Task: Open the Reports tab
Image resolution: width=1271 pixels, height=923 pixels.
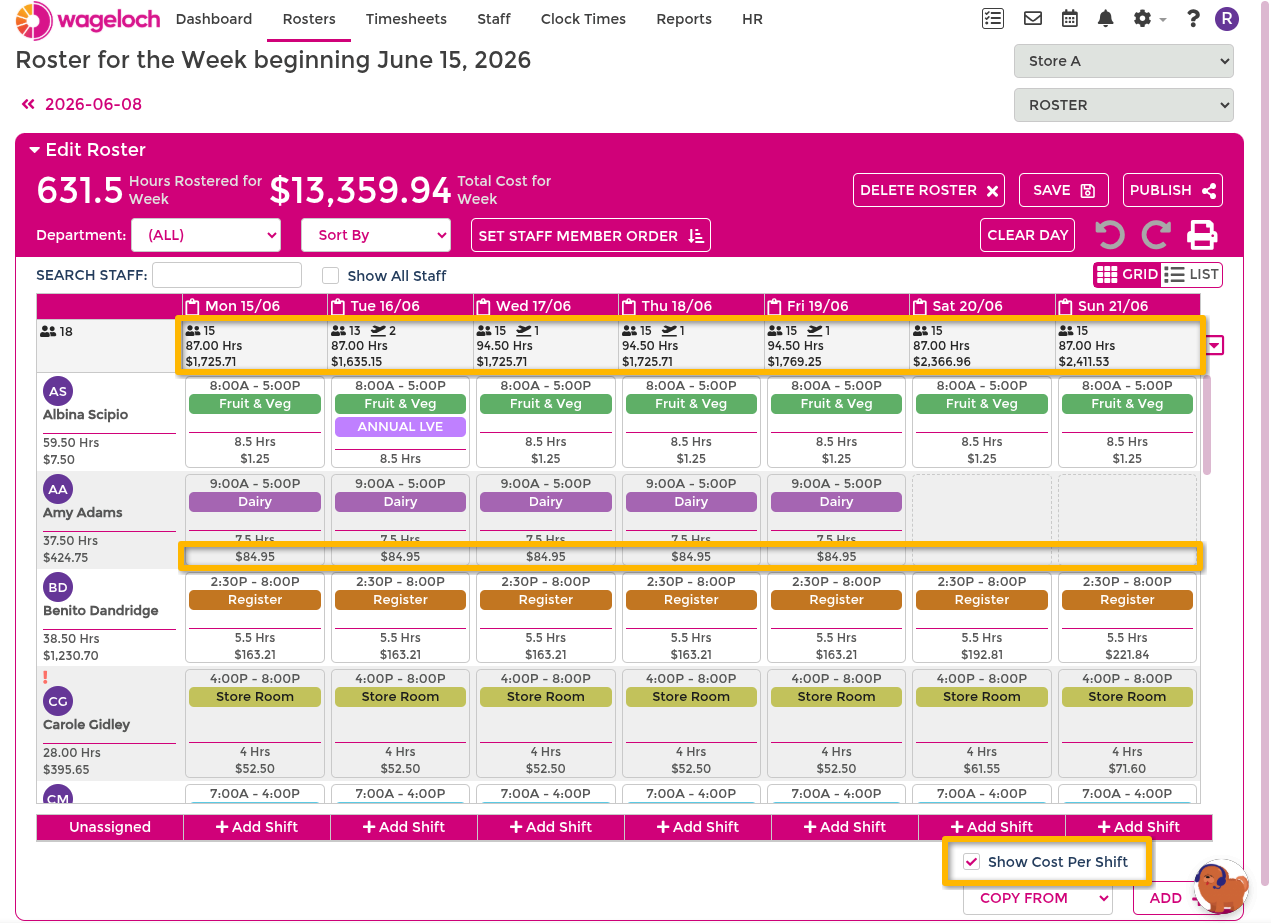Action: [684, 19]
